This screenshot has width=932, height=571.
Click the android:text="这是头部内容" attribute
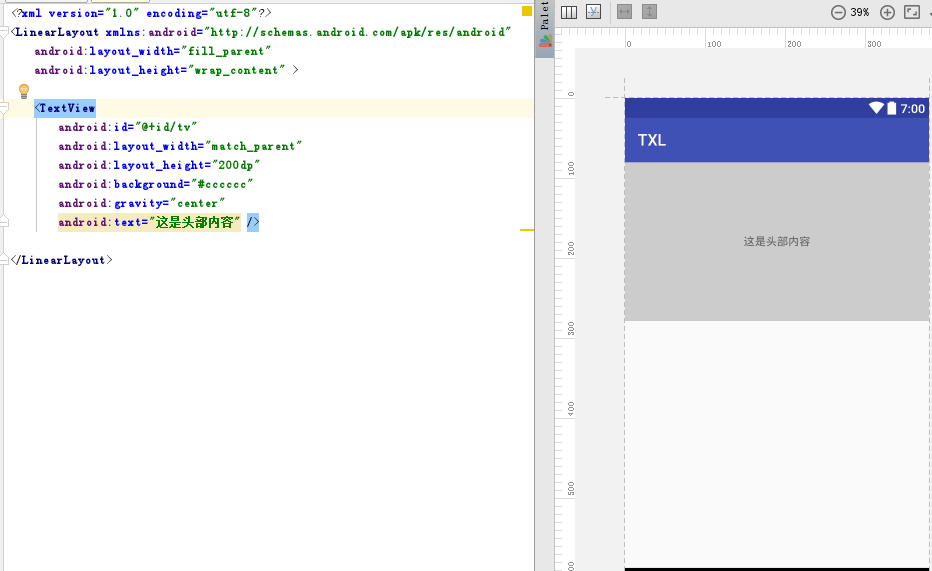[149, 222]
